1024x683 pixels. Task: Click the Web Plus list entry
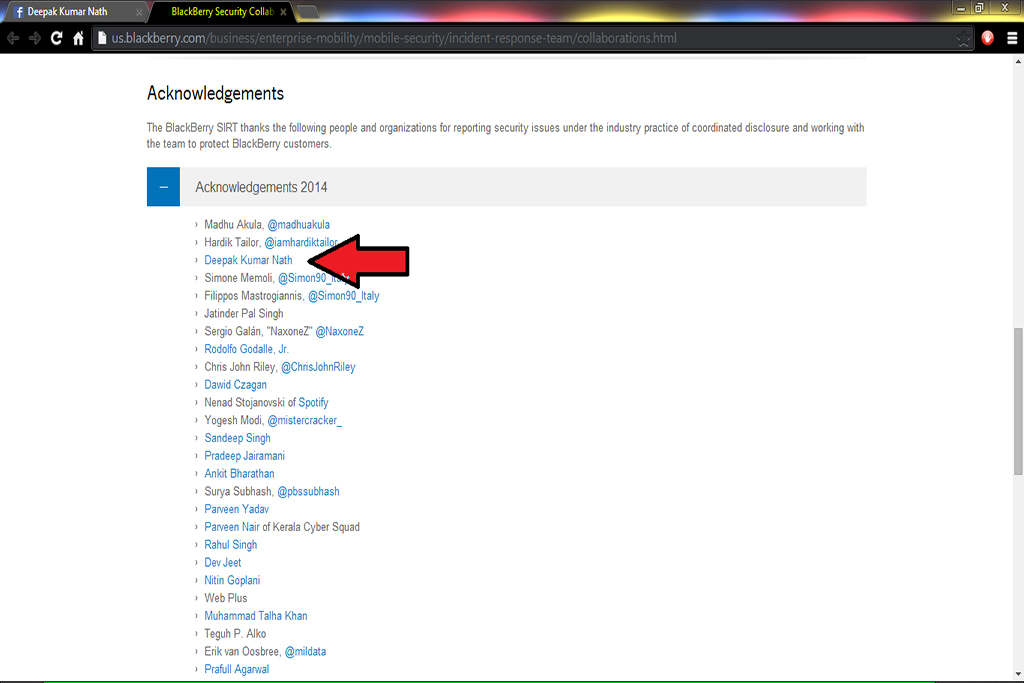(225, 598)
